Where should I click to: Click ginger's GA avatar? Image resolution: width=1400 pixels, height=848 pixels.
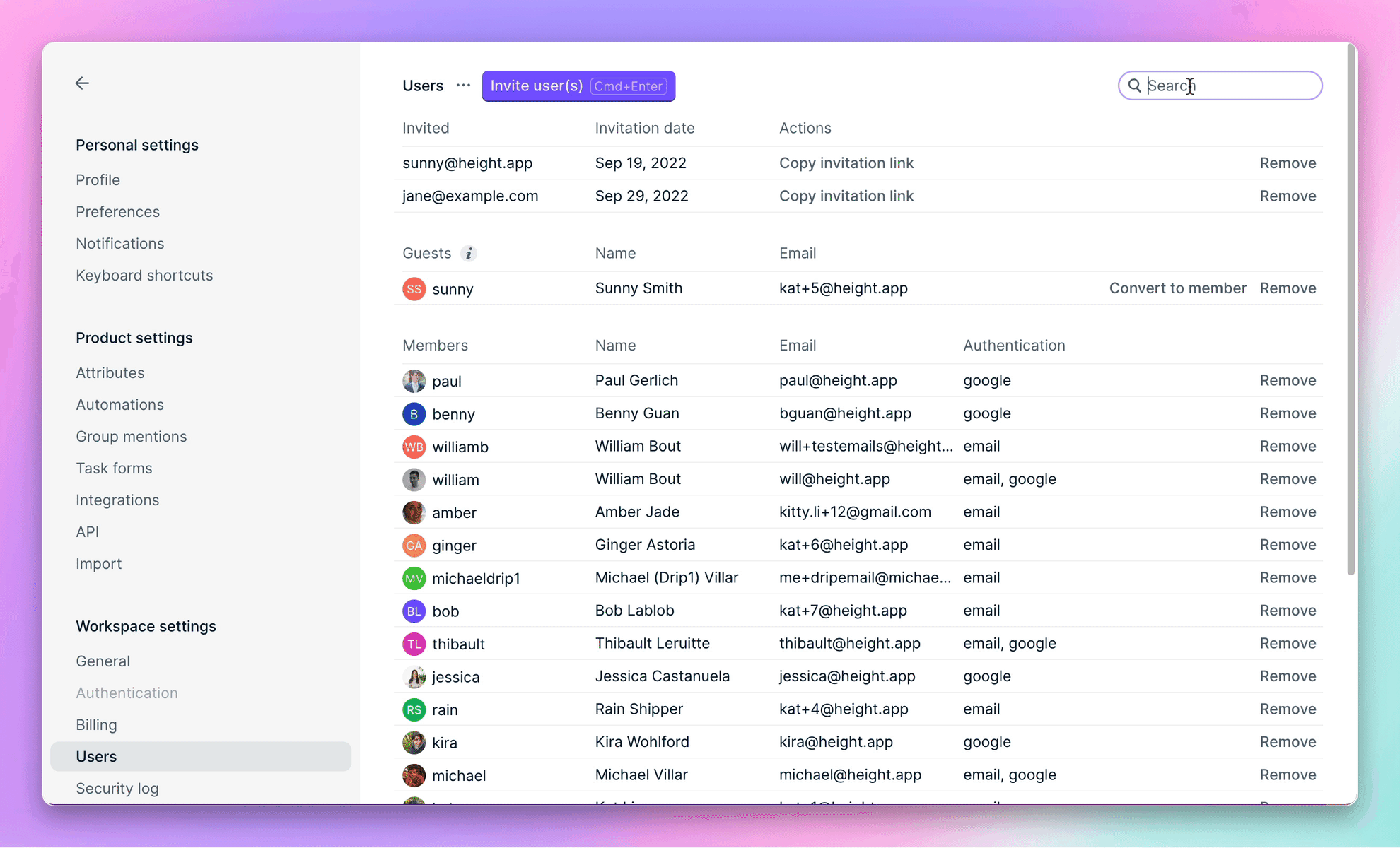(x=414, y=546)
